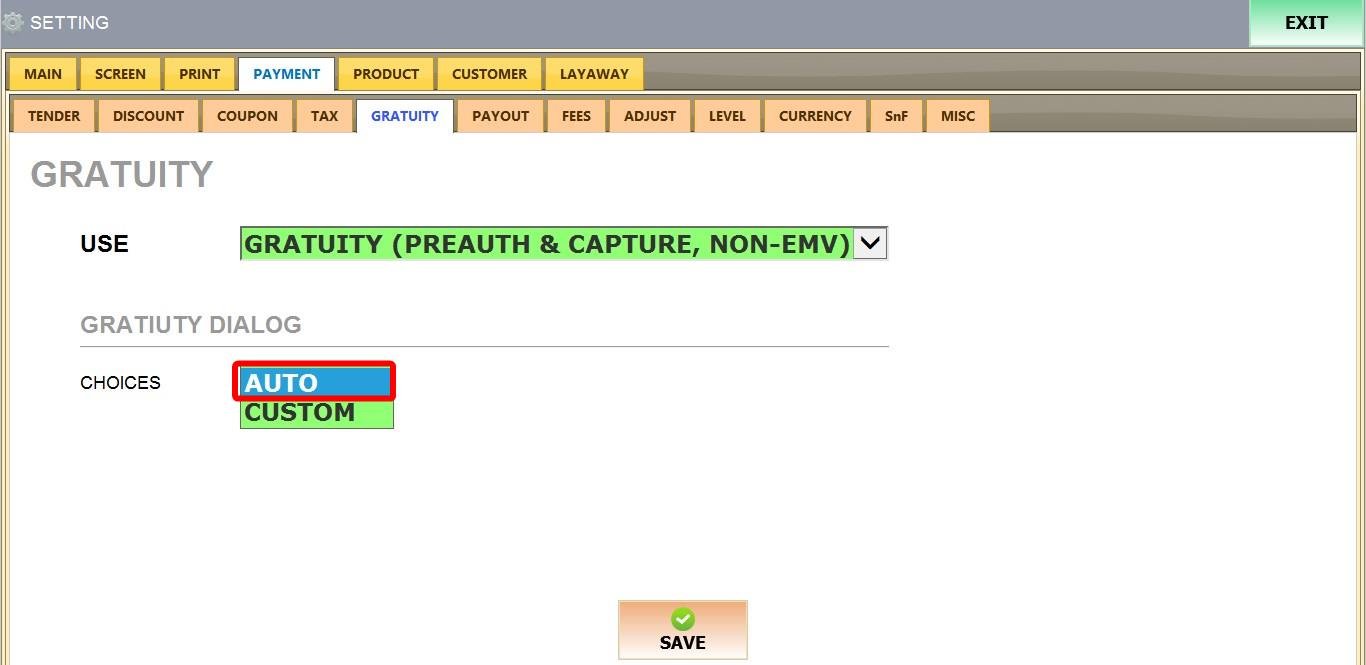This screenshot has width=1366, height=665.
Task: Open the TAX sub-tab
Action: 324,116
